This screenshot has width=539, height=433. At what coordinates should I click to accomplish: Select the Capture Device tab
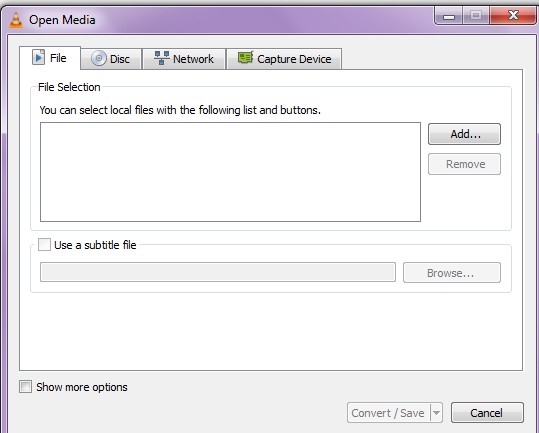(284, 59)
